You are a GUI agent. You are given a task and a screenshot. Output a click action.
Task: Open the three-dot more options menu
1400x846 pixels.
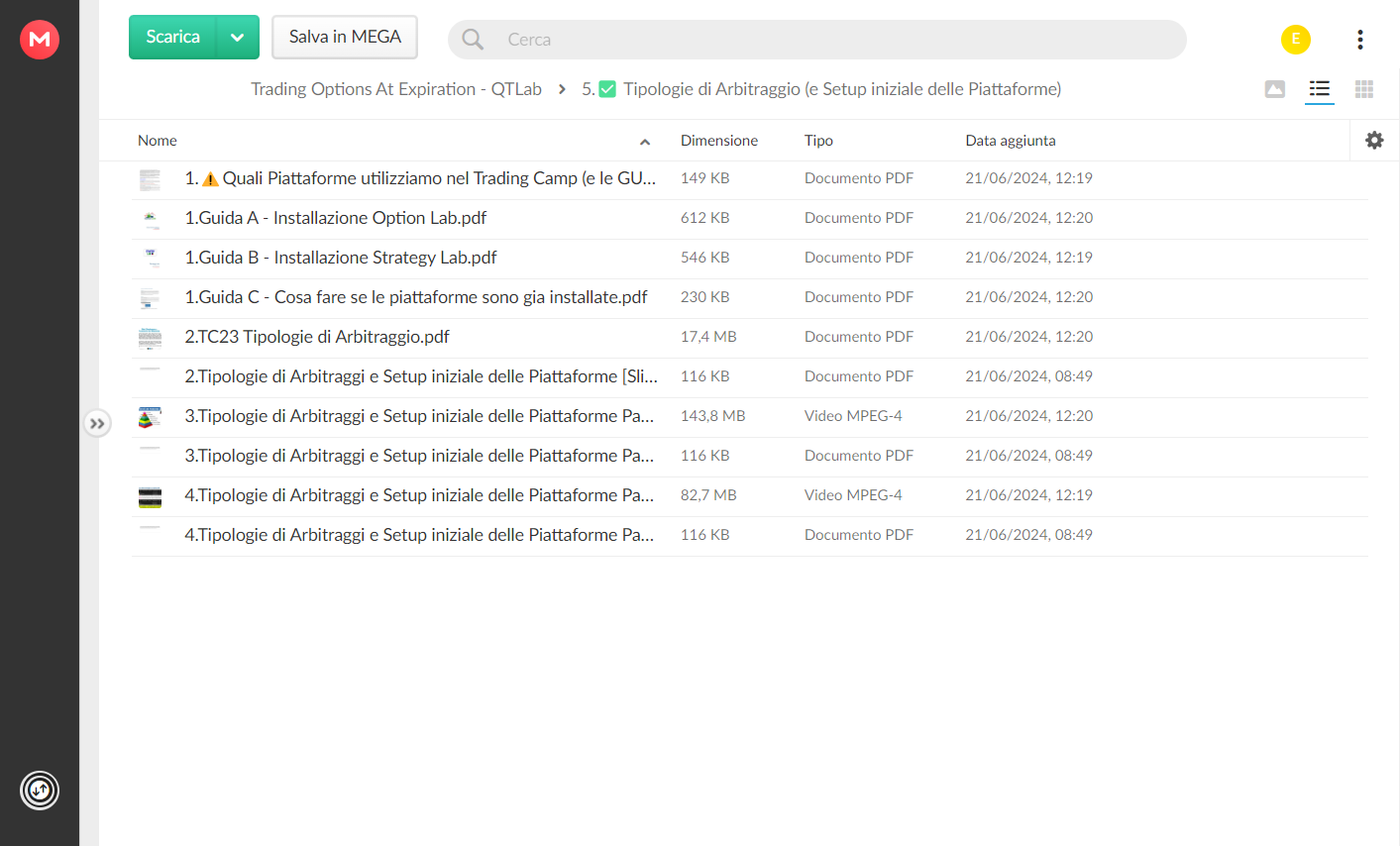click(x=1360, y=40)
